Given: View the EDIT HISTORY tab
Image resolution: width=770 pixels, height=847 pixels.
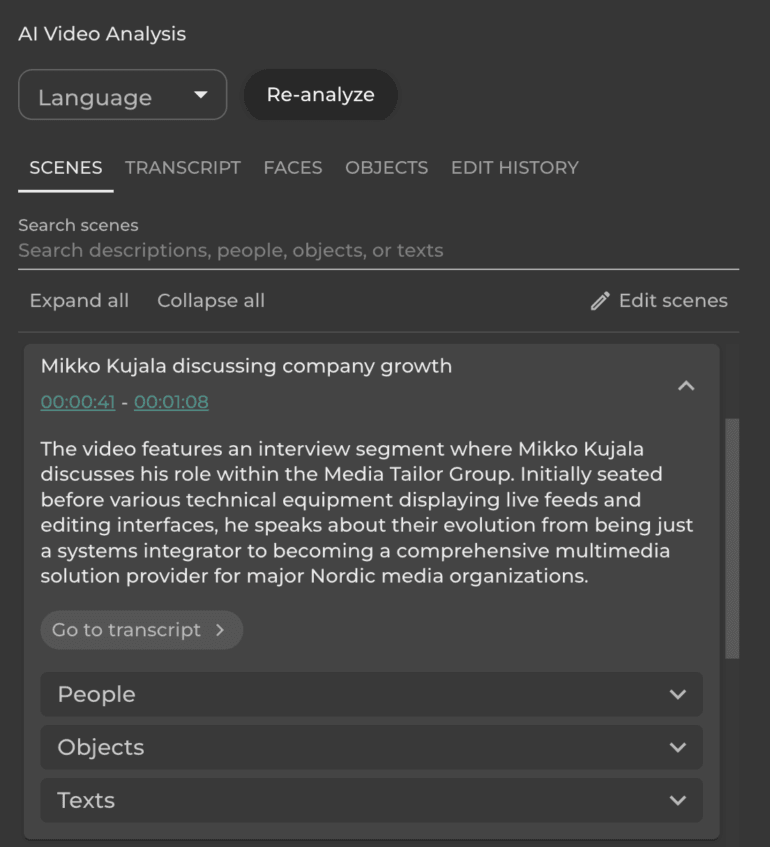Looking at the screenshot, I should point(514,167).
